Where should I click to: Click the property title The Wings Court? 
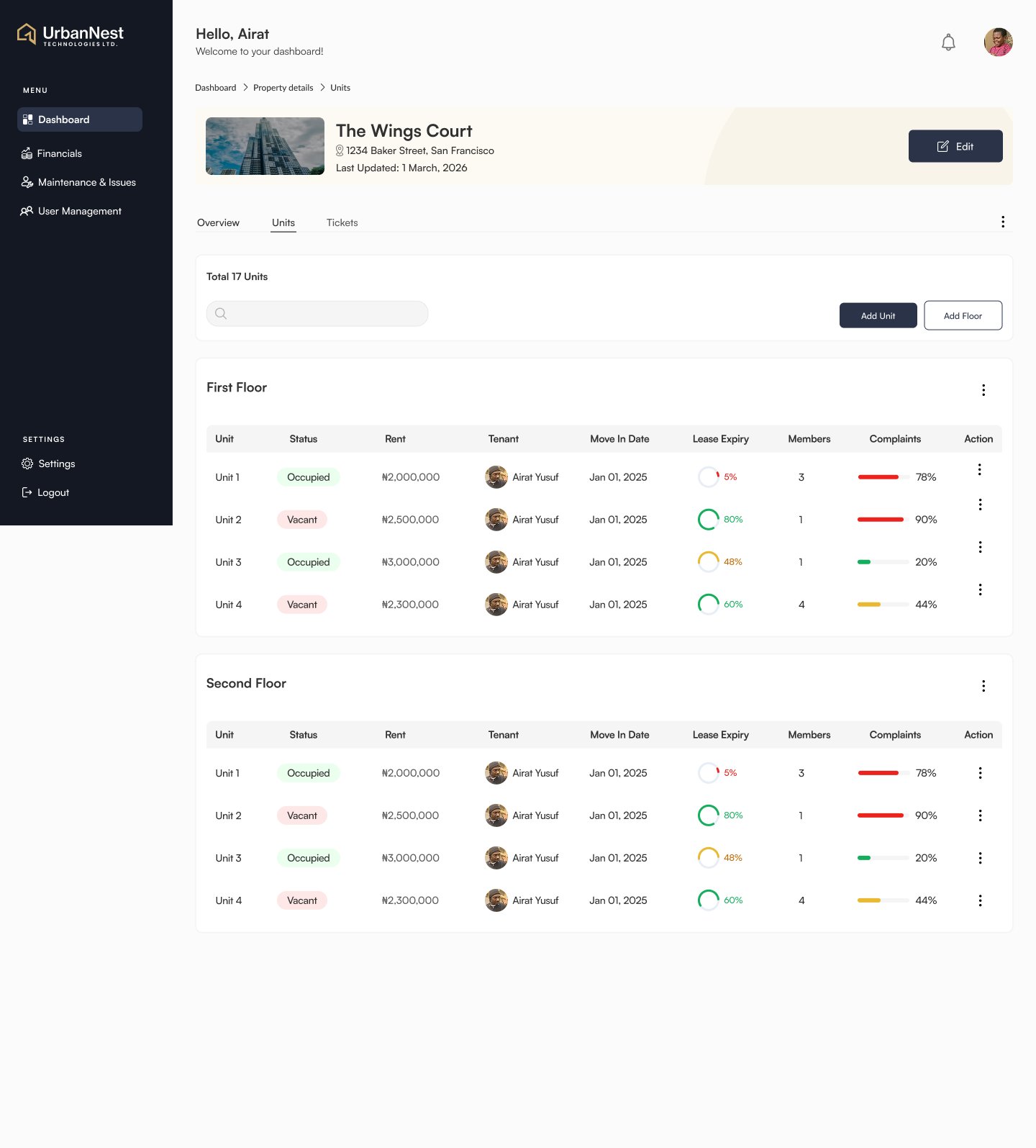click(x=404, y=131)
